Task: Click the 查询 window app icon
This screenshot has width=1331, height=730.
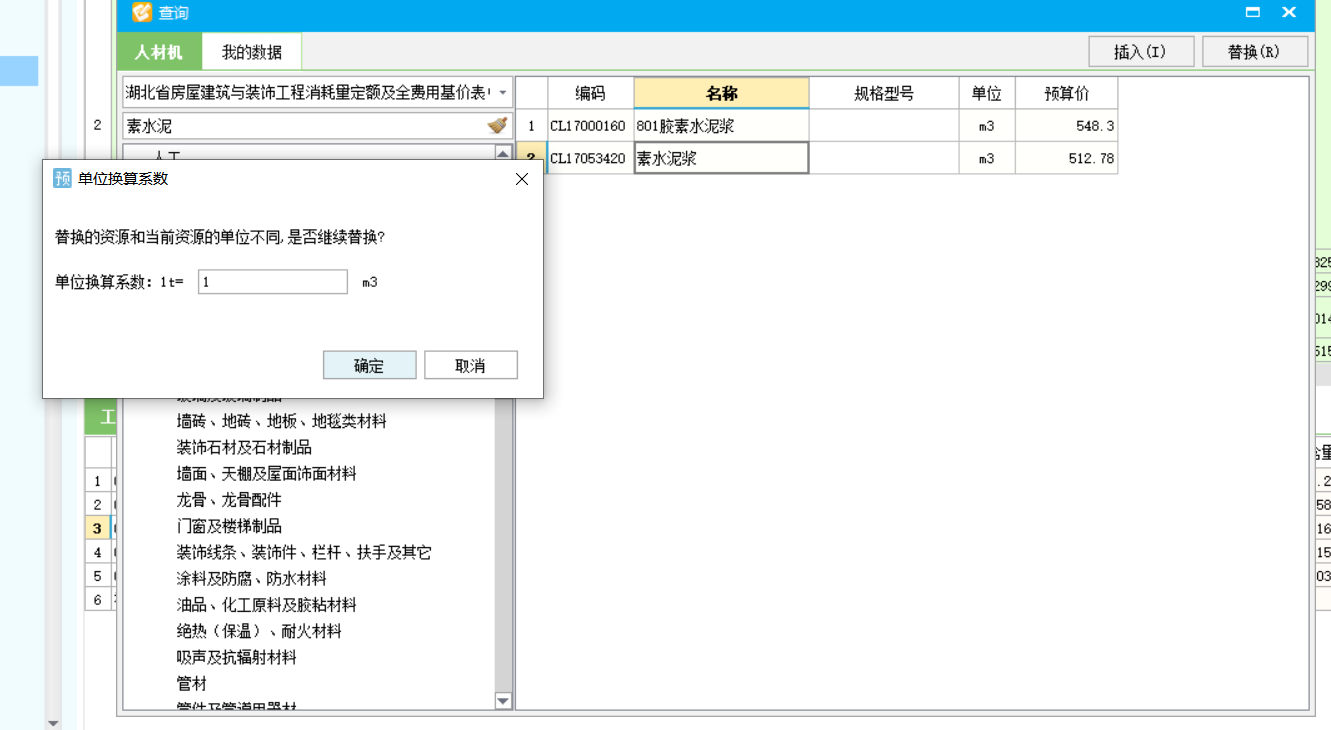Action: [x=142, y=13]
